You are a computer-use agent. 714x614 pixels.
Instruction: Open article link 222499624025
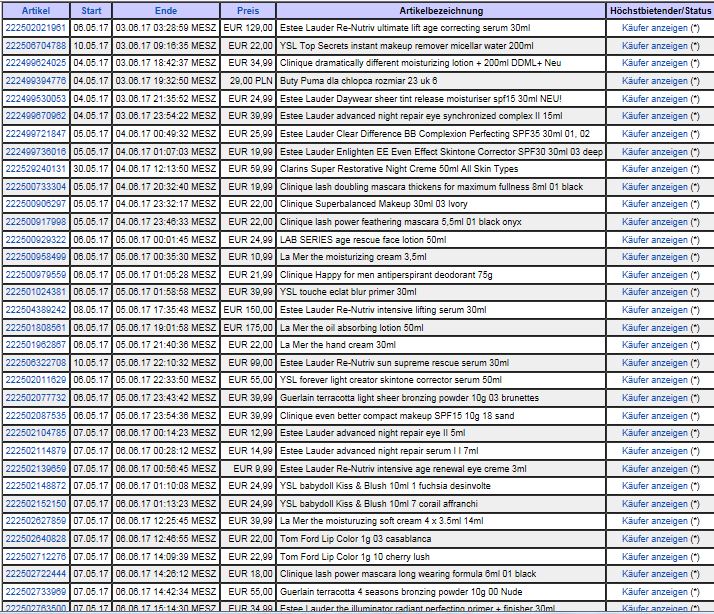(x=36, y=63)
